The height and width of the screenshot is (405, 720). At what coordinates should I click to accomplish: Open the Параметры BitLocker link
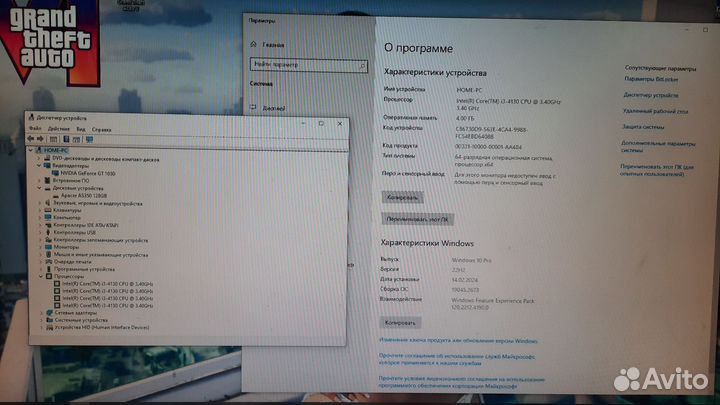[x=651, y=79]
